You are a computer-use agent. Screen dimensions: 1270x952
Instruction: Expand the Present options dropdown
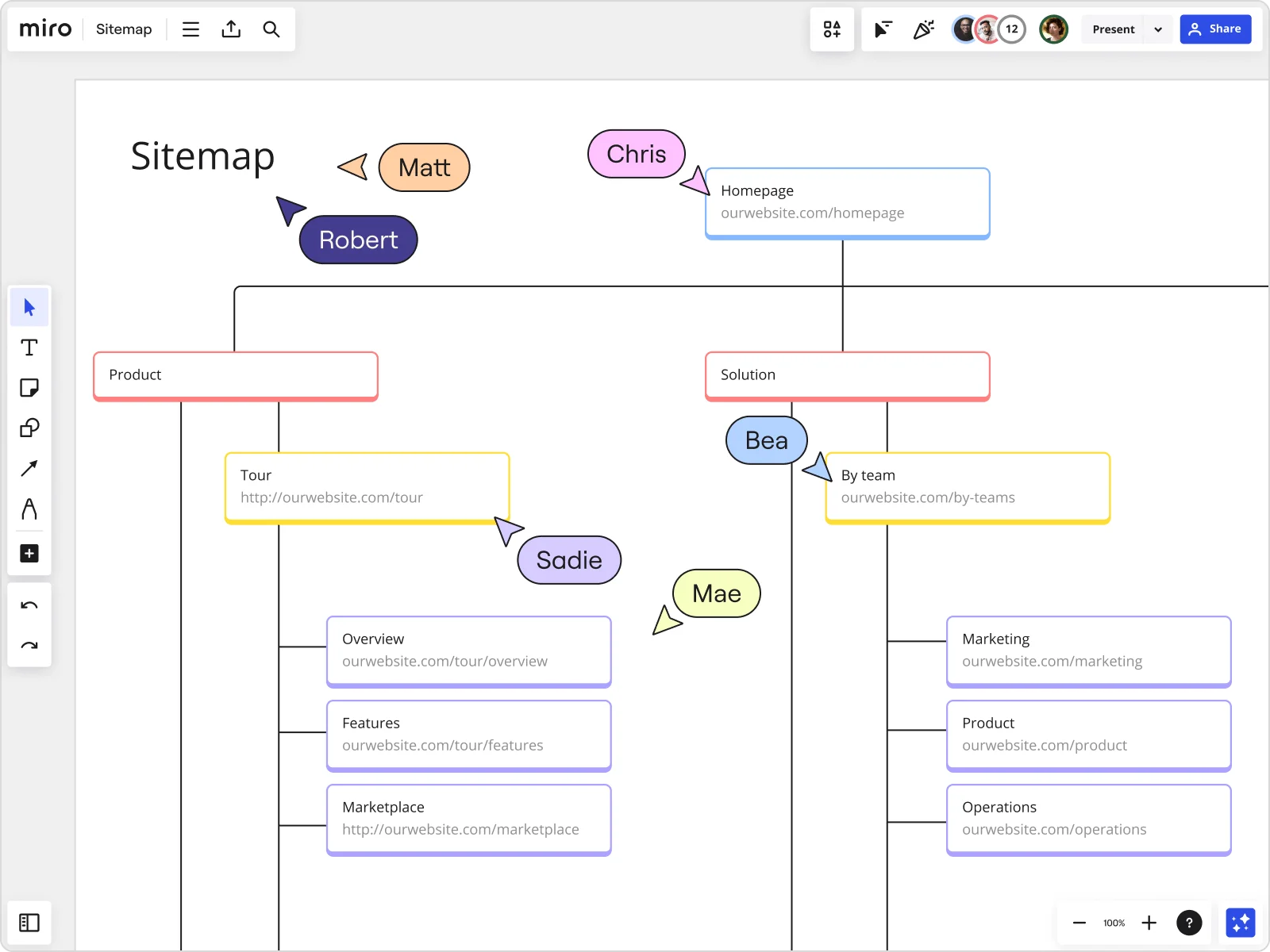coord(1158,29)
